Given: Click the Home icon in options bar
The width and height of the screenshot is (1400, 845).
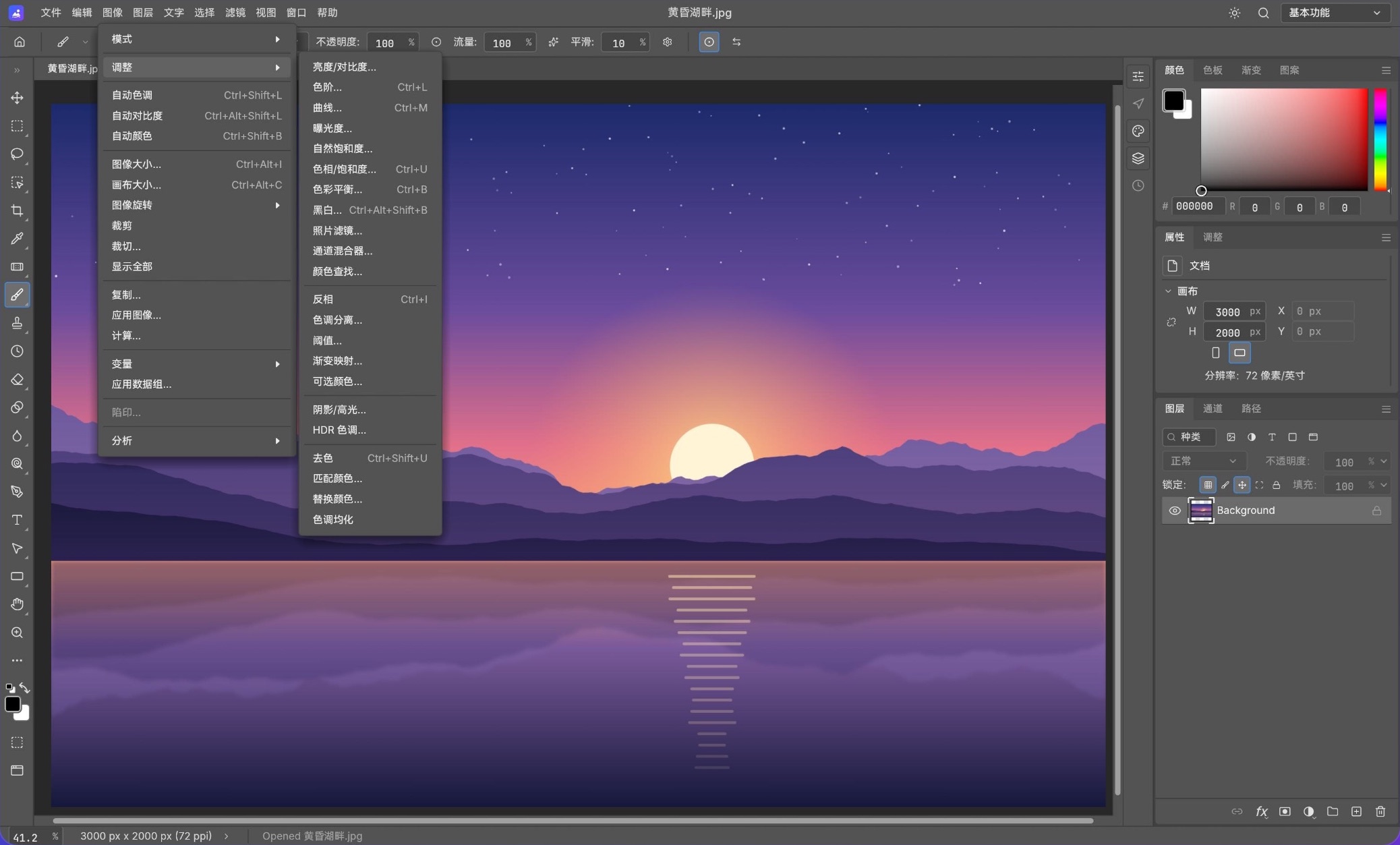Looking at the screenshot, I should coord(20,42).
